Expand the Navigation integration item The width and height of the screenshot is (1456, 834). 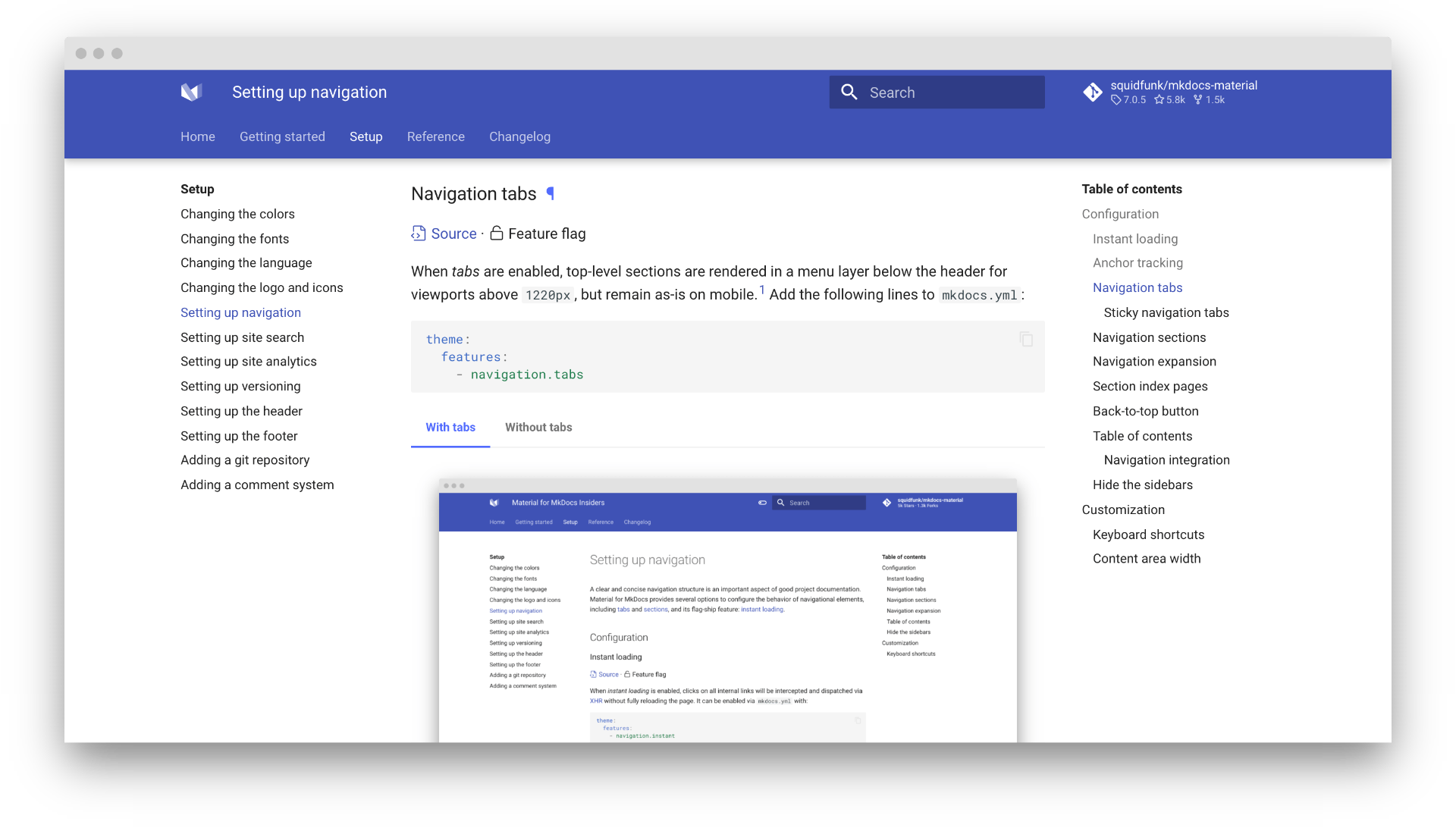point(1167,460)
